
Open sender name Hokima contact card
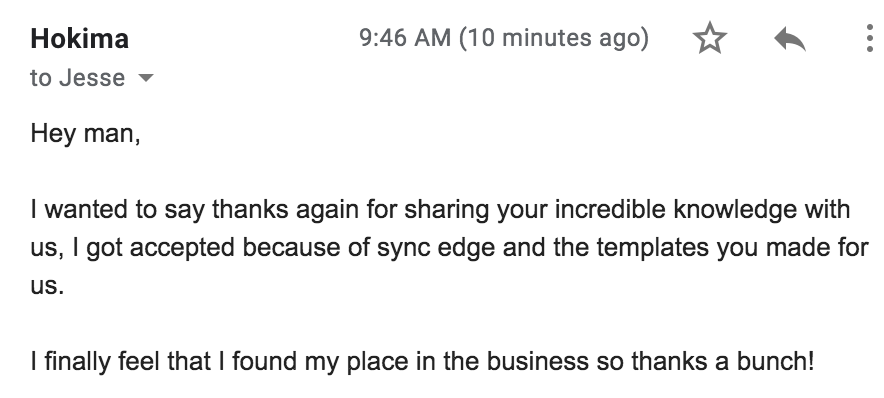point(79,39)
